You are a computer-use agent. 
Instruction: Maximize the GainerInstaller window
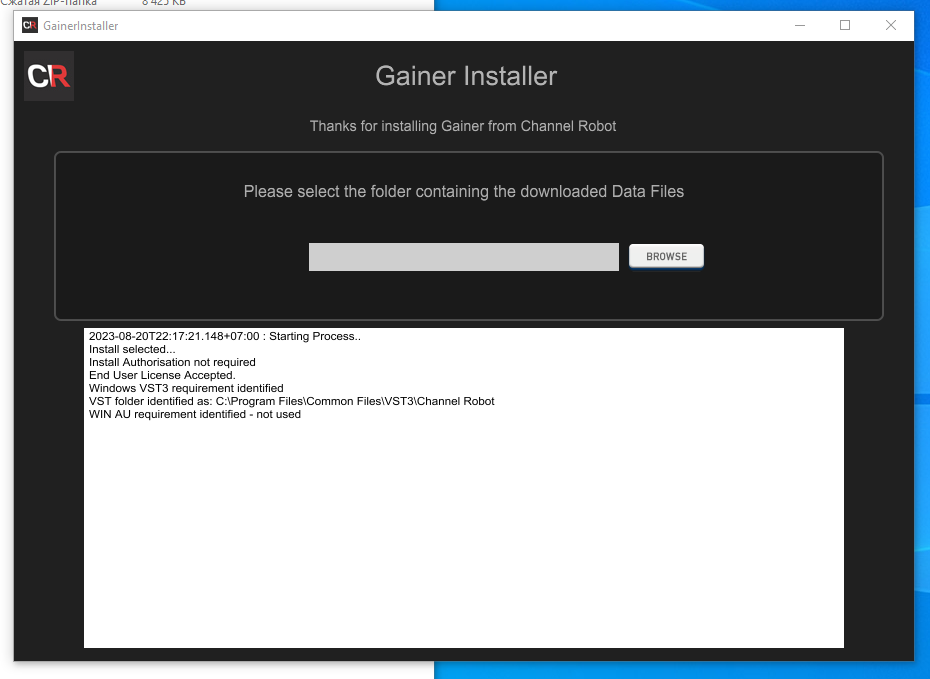click(x=845, y=25)
